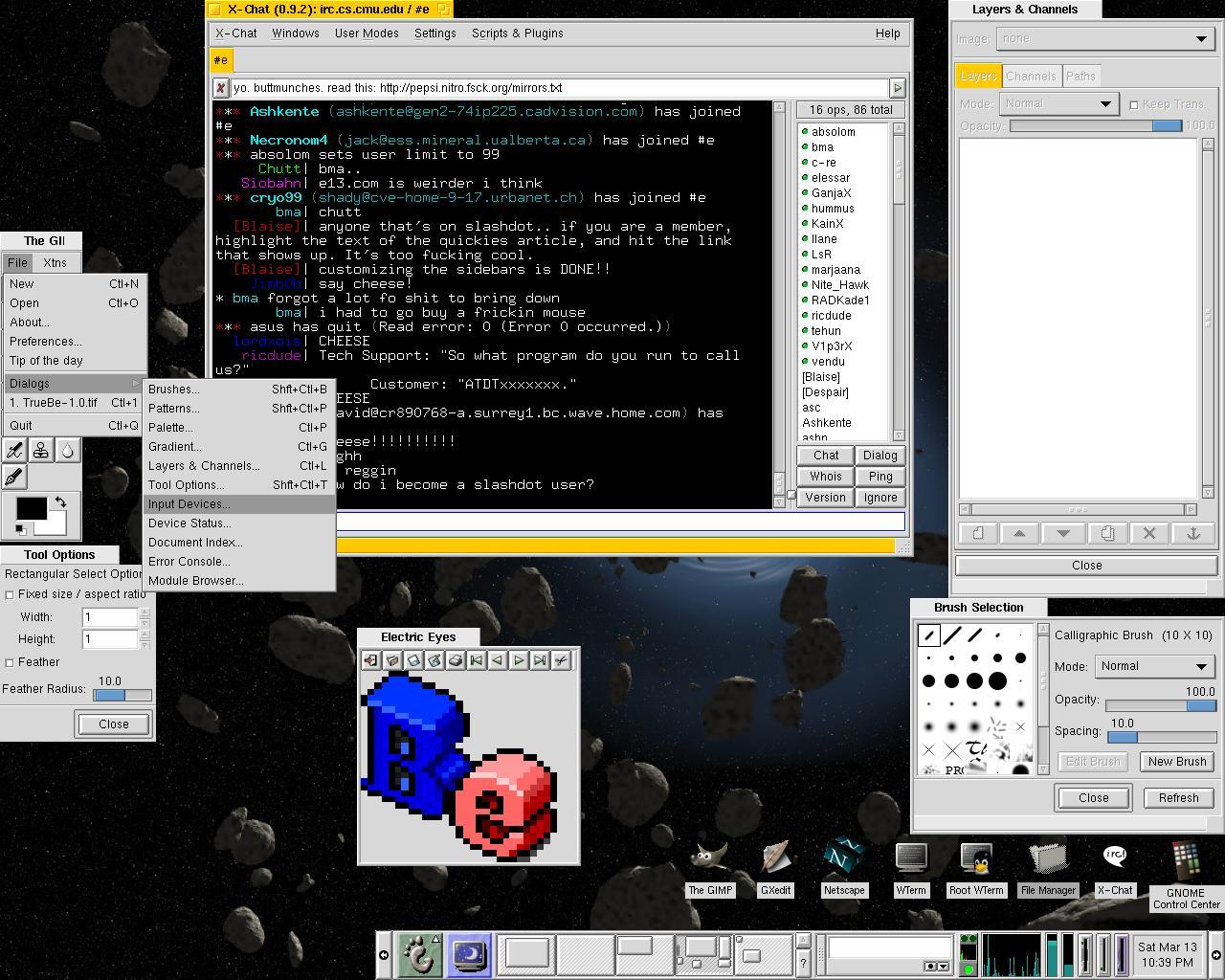Select the clone stamp tool in GIMP toolbox
Viewport: 1225px width, 980px height.
pyautogui.click(x=41, y=450)
